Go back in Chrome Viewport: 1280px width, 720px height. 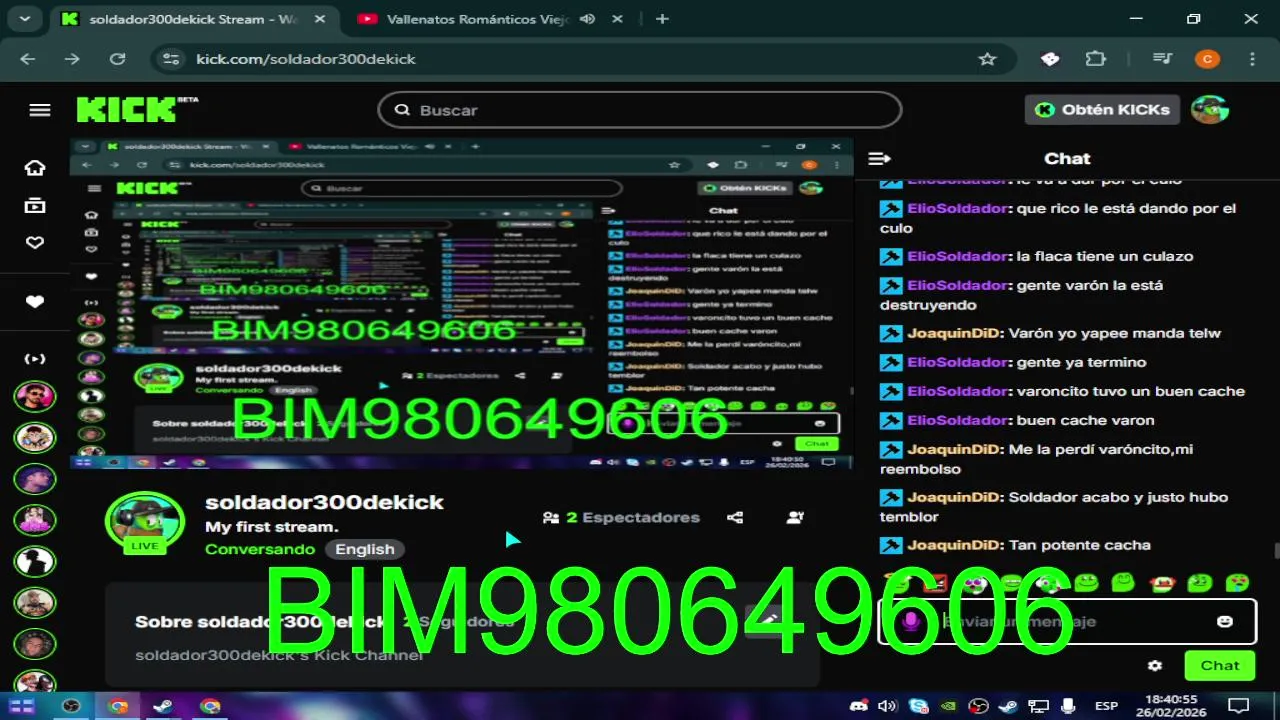tap(27, 59)
